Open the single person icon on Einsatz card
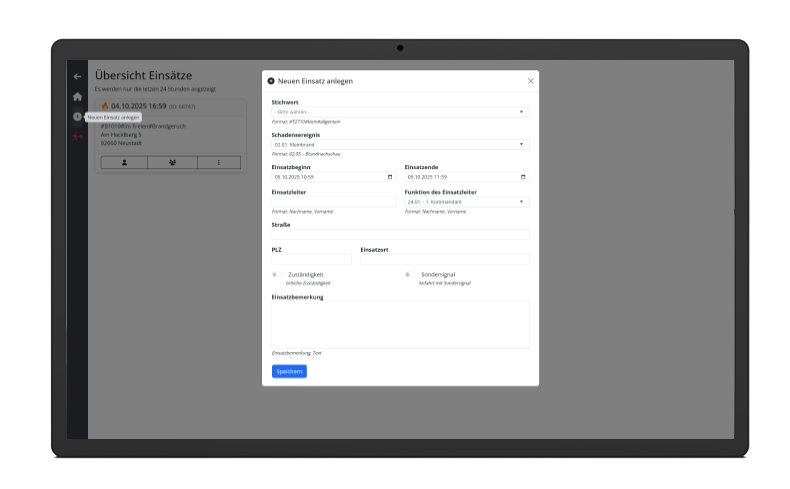This screenshot has width=790, height=489. (123, 162)
